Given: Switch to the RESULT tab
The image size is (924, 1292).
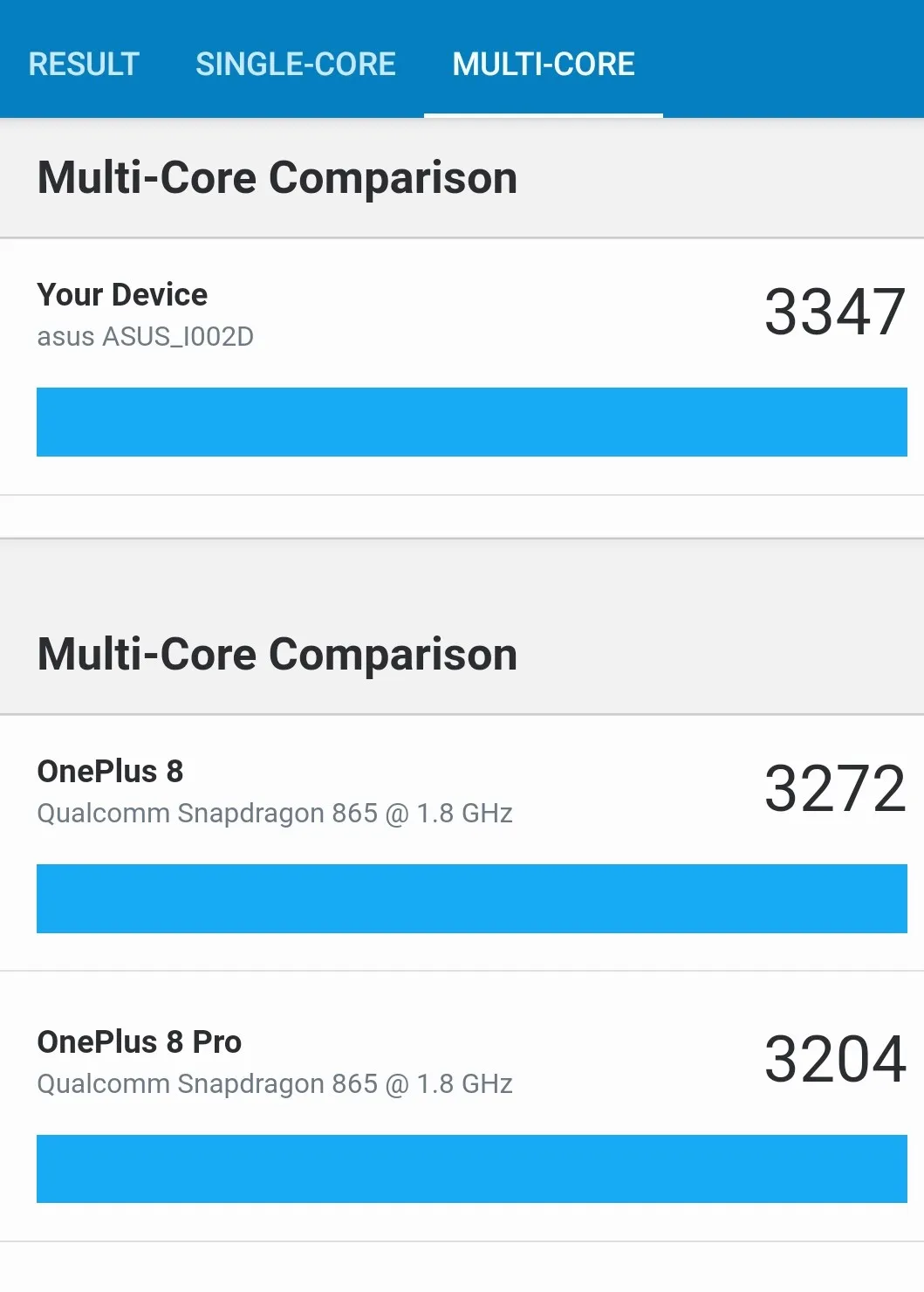Looking at the screenshot, I should click(84, 64).
